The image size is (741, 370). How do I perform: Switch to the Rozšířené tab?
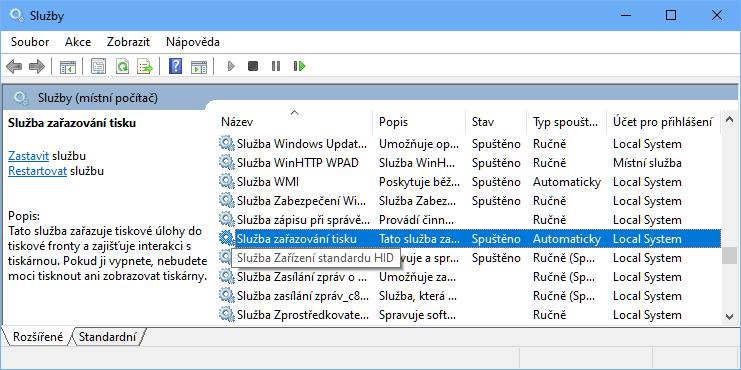[38, 337]
